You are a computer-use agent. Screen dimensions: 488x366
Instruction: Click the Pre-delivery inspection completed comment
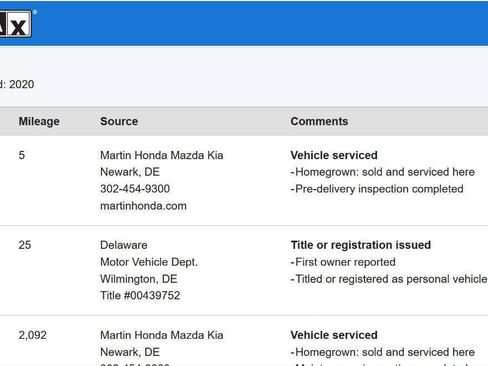pos(377,189)
